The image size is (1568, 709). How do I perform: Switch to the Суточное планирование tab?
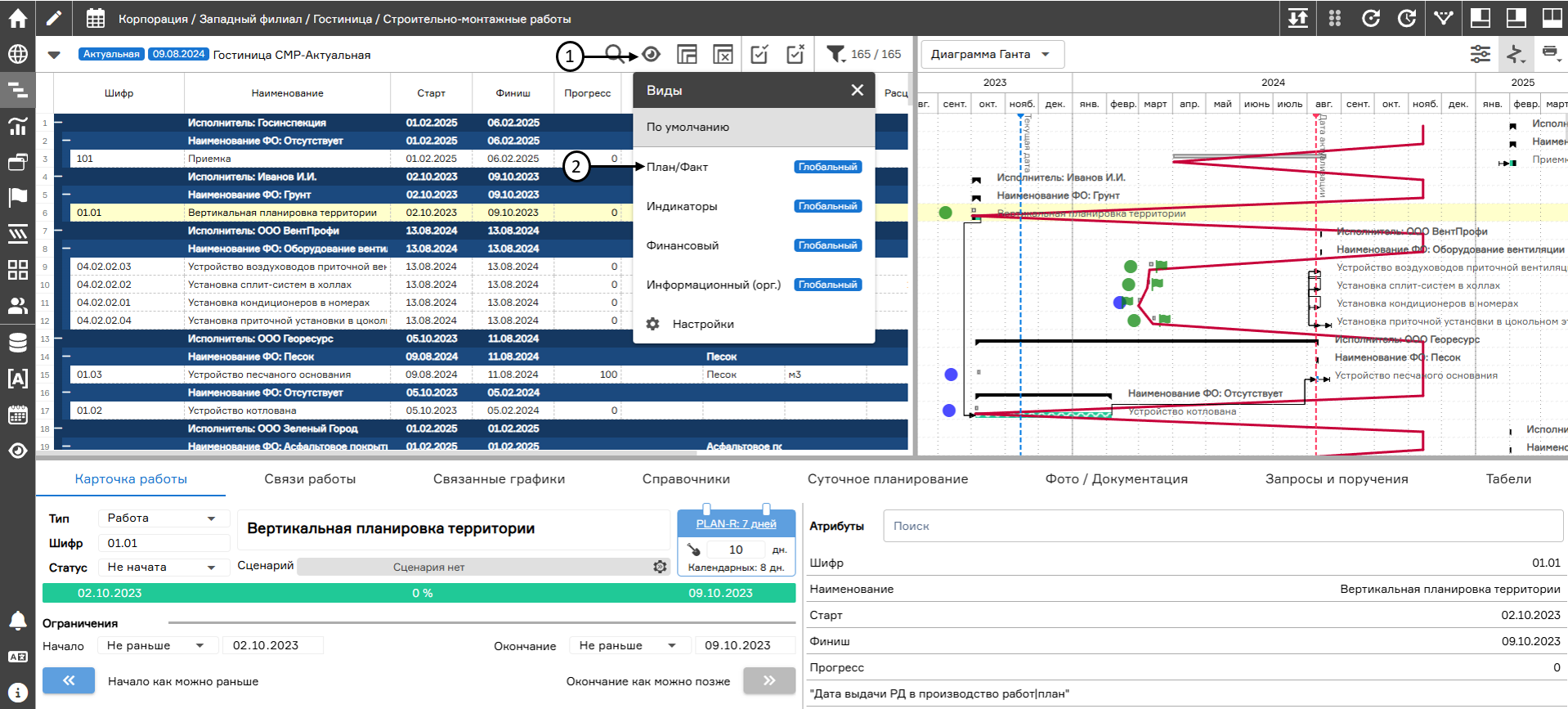[888, 479]
